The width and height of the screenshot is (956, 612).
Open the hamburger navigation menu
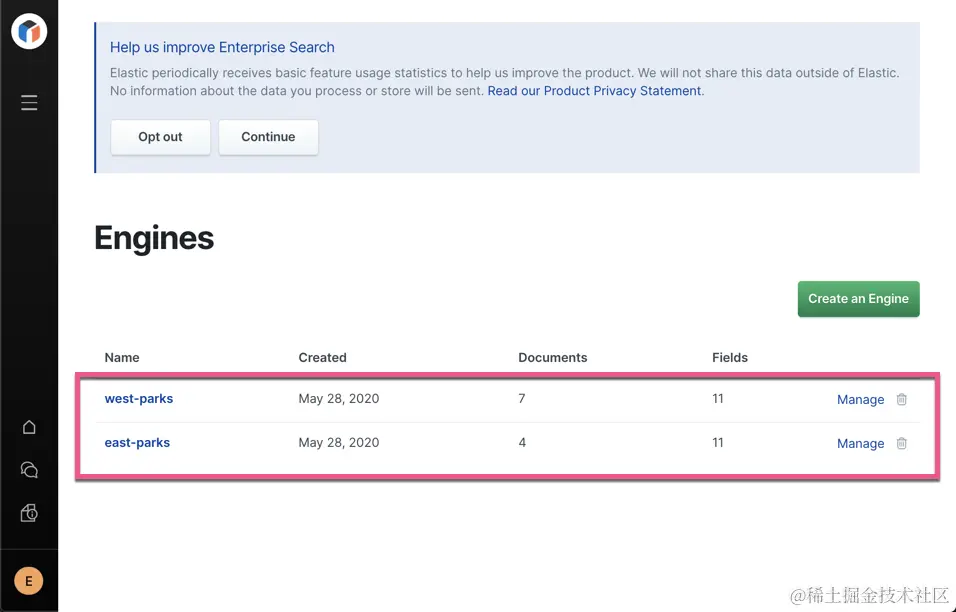(x=29, y=102)
